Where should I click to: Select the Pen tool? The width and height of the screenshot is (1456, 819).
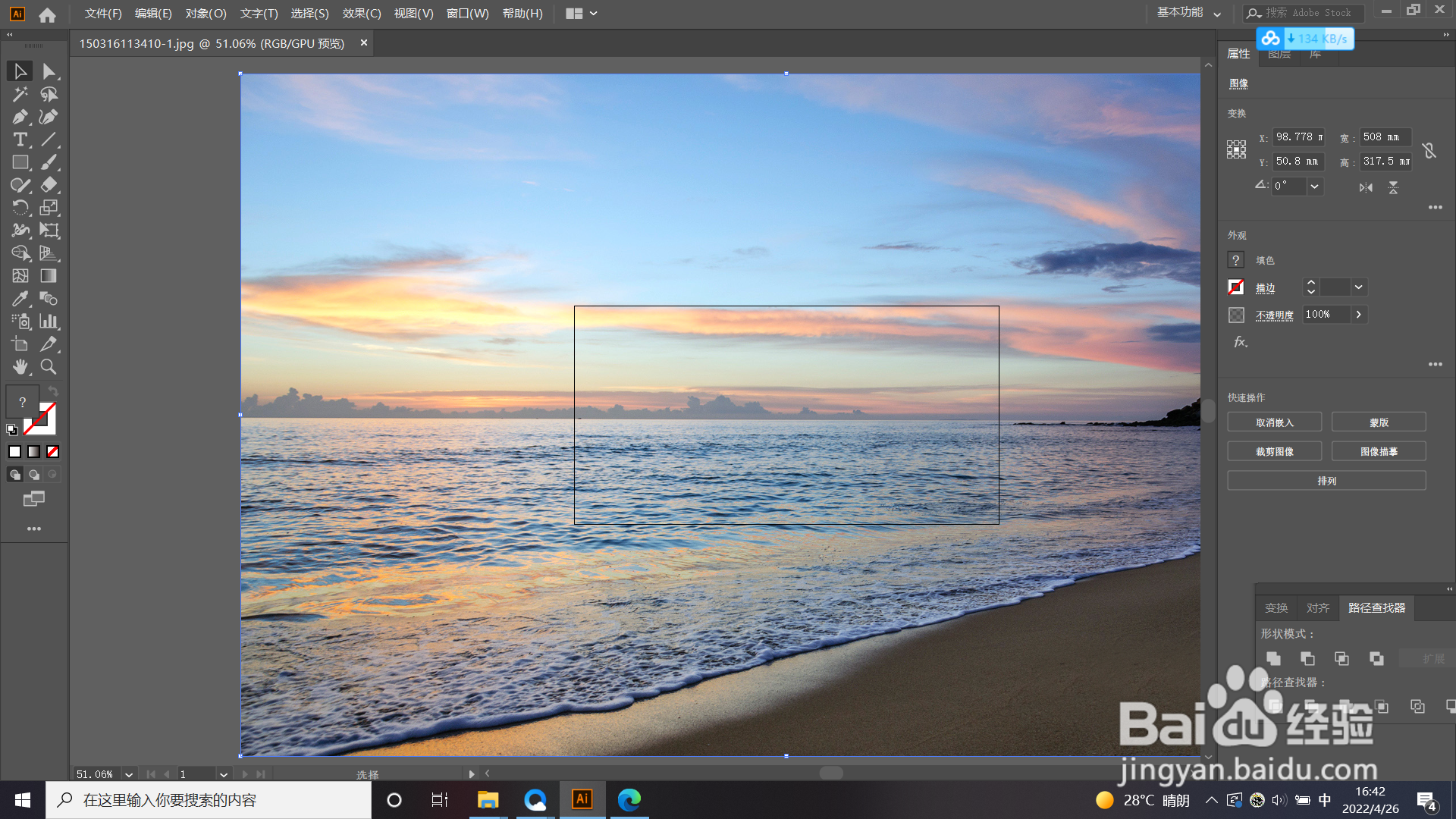pyautogui.click(x=20, y=117)
